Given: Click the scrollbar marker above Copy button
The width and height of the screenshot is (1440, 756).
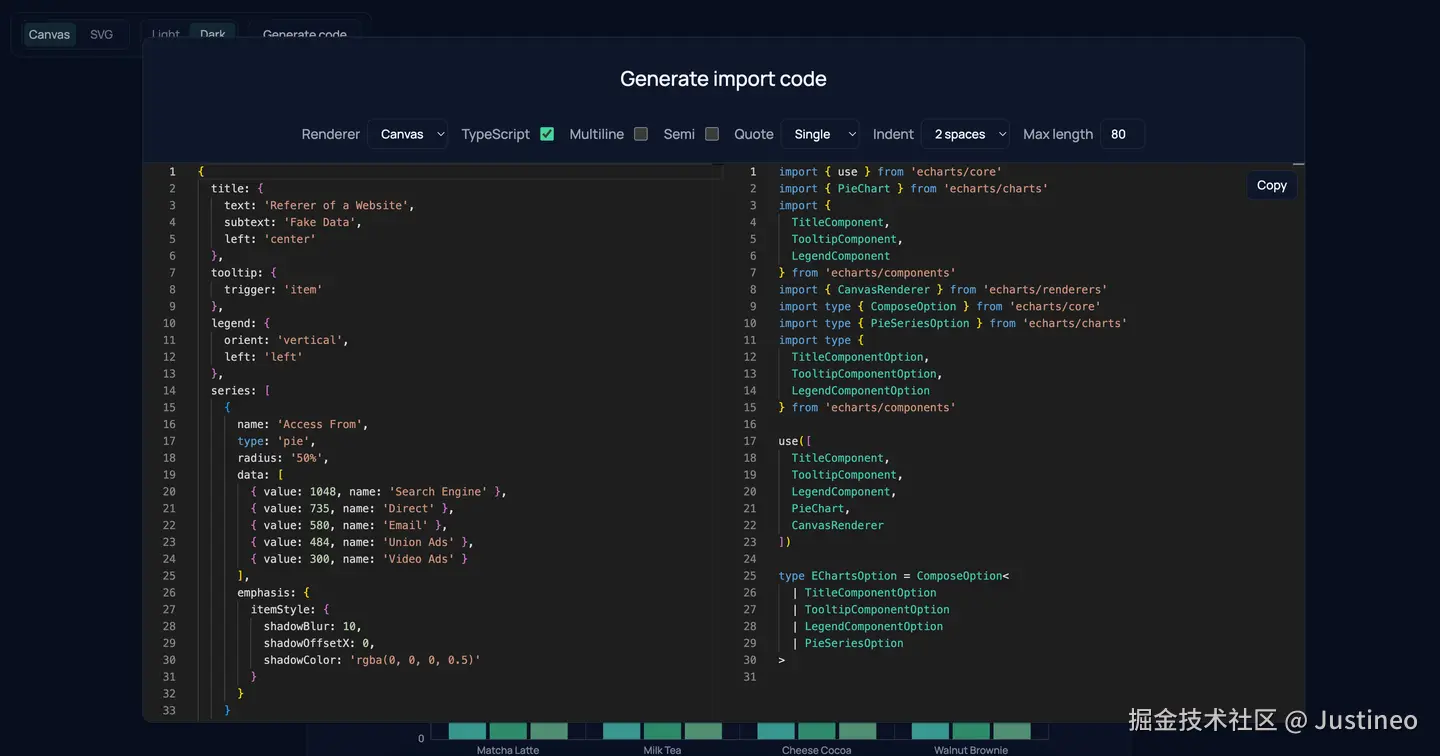Looking at the screenshot, I should click(x=1298, y=164).
